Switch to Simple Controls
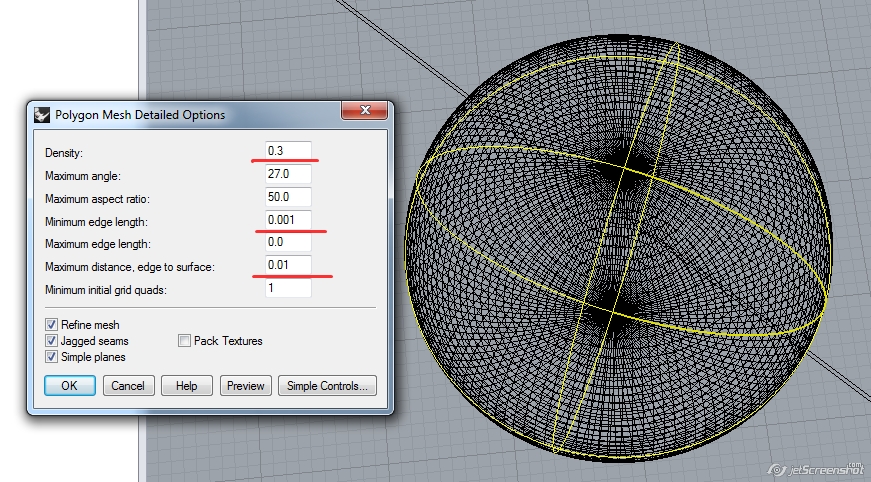The height and width of the screenshot is (482, 871). click(x=327, y=386)
